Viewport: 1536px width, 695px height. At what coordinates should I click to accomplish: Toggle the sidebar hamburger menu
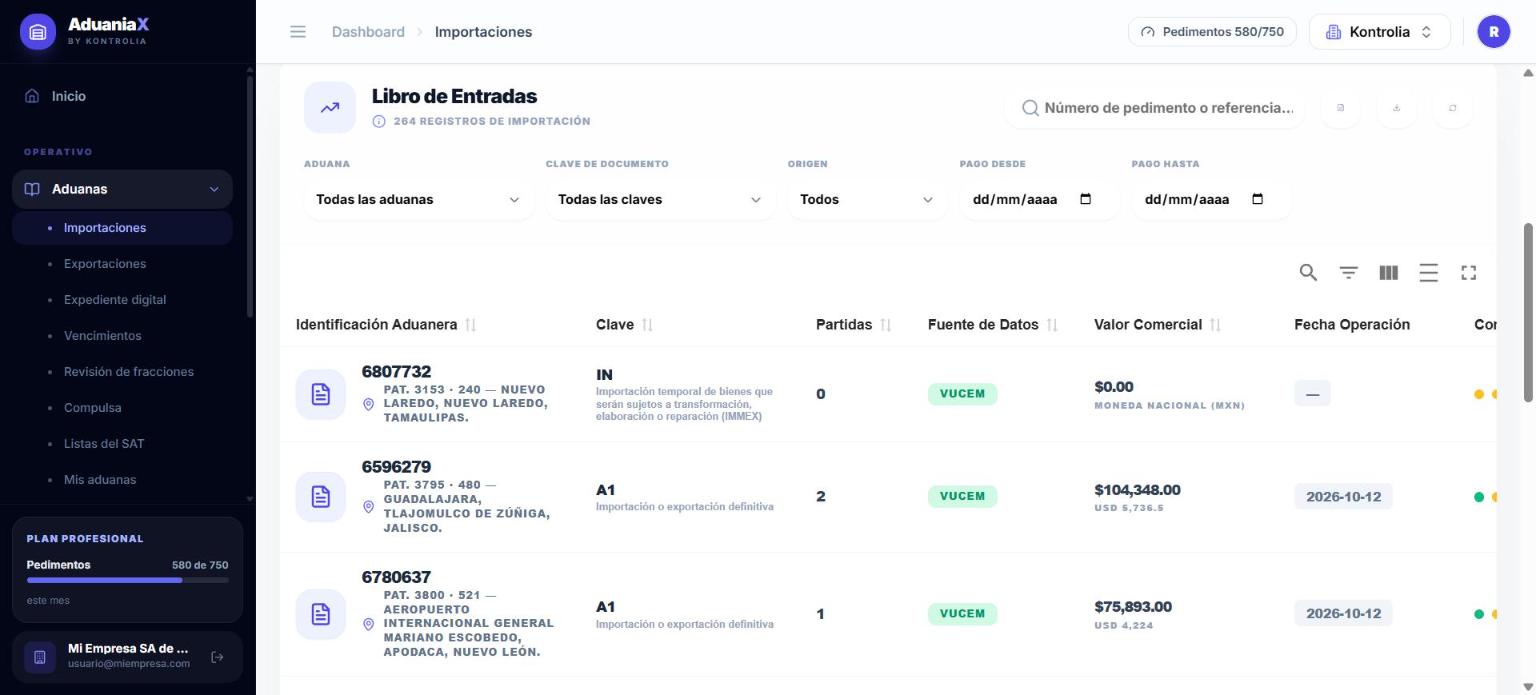[x=298, y=32]
